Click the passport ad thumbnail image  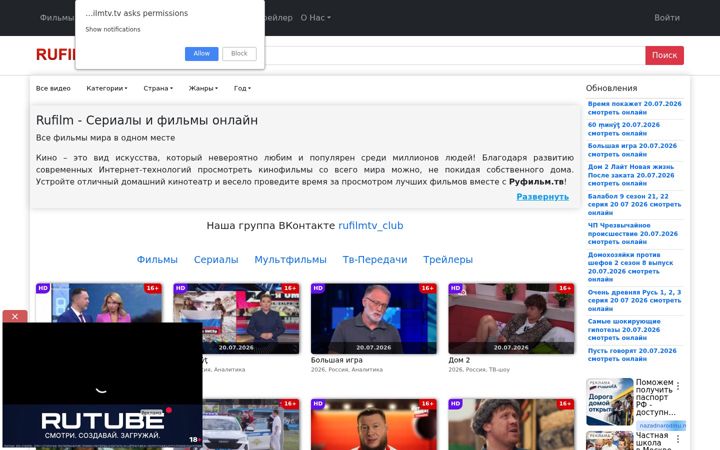pyautogui.click(x=610, y=402)
